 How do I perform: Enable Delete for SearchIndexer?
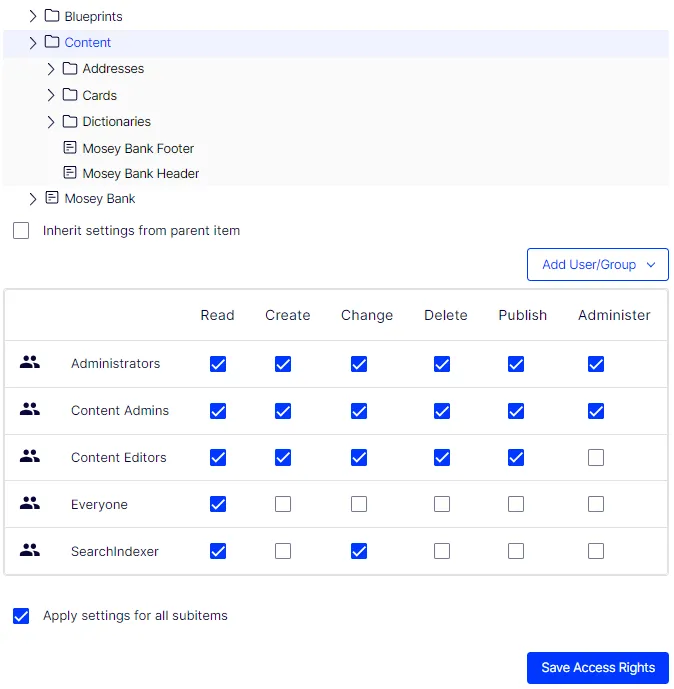[442, 551]
